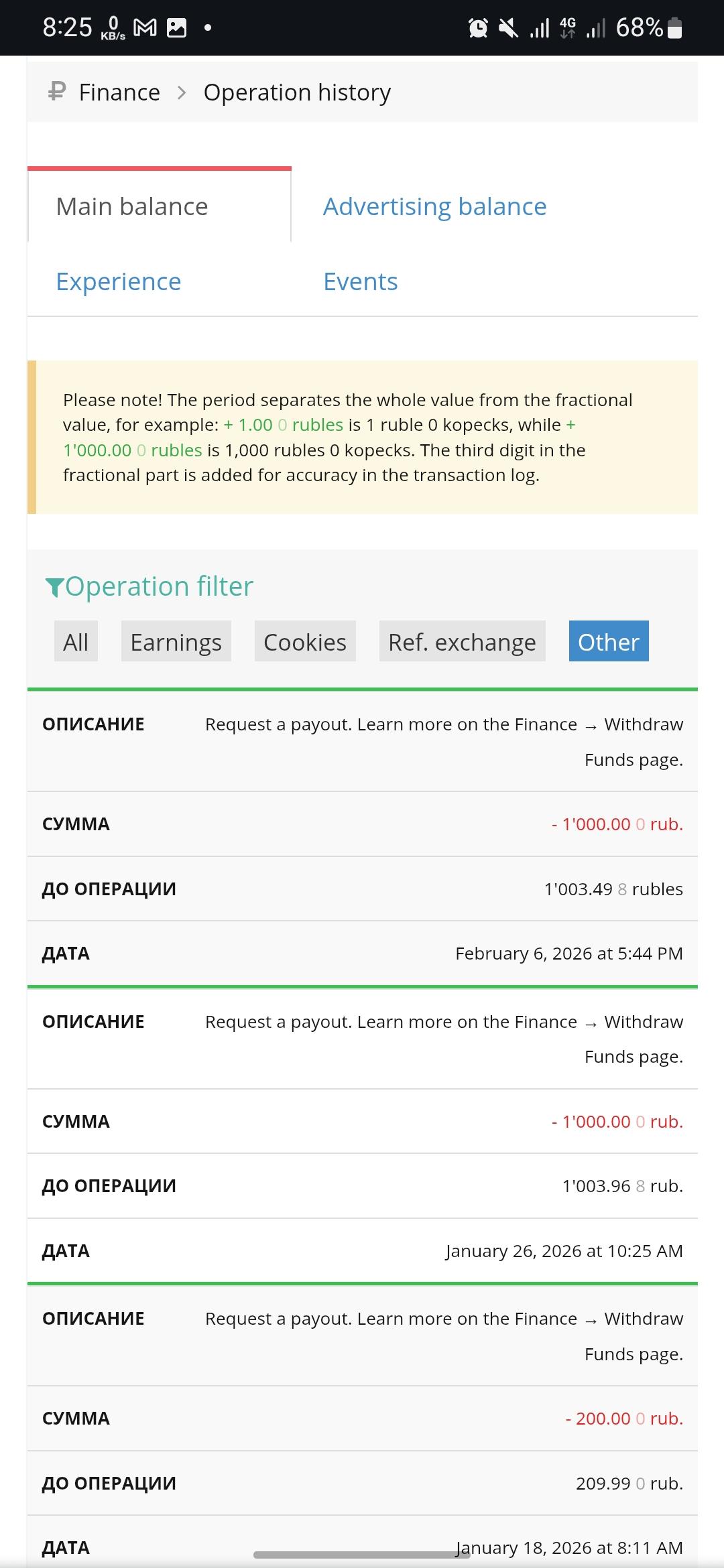Switch to the Advertising balance tab
724x1568 pixels.
(434, 206)
